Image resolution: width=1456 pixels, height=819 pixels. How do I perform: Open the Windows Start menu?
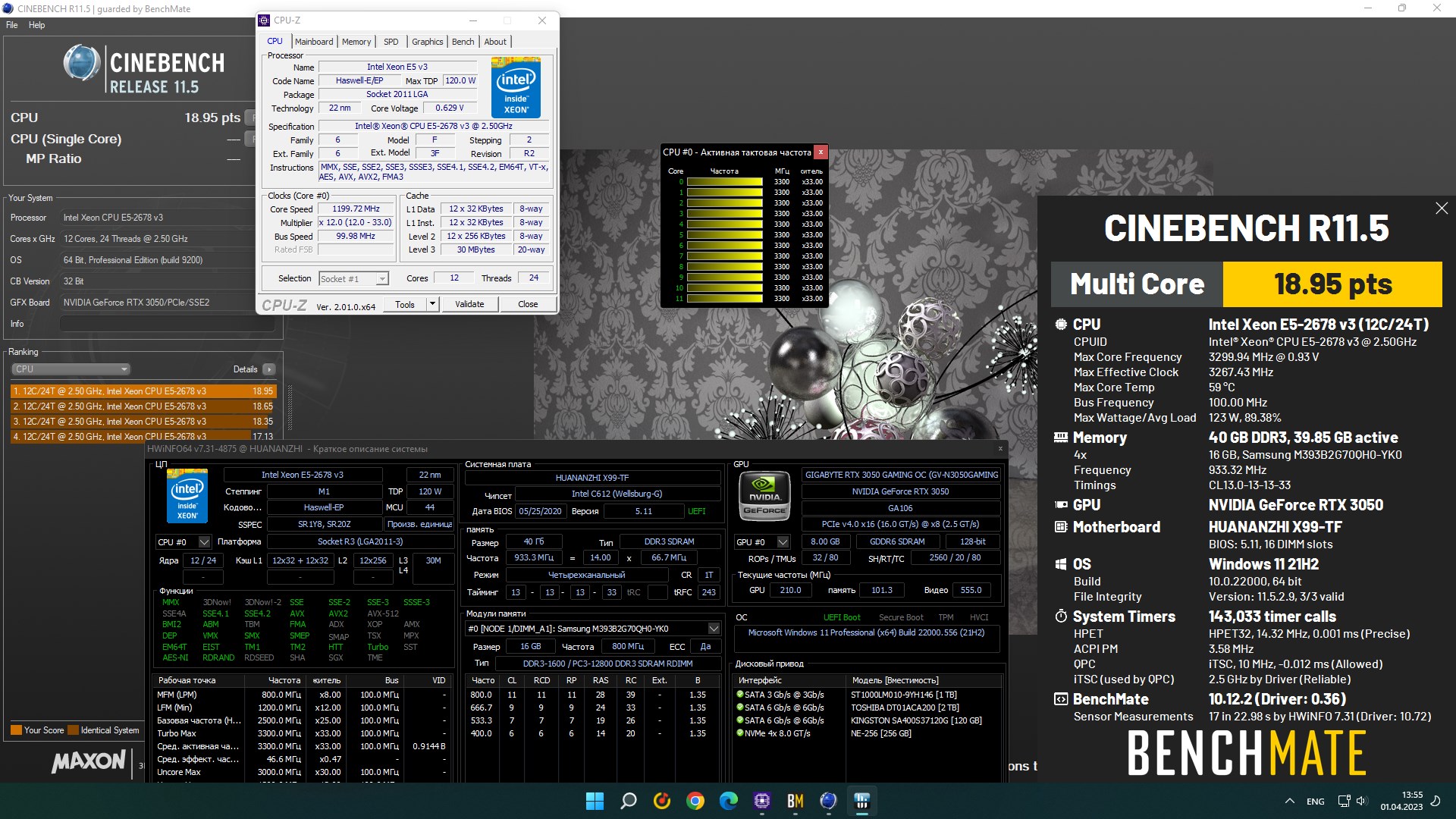pos(595,801)
